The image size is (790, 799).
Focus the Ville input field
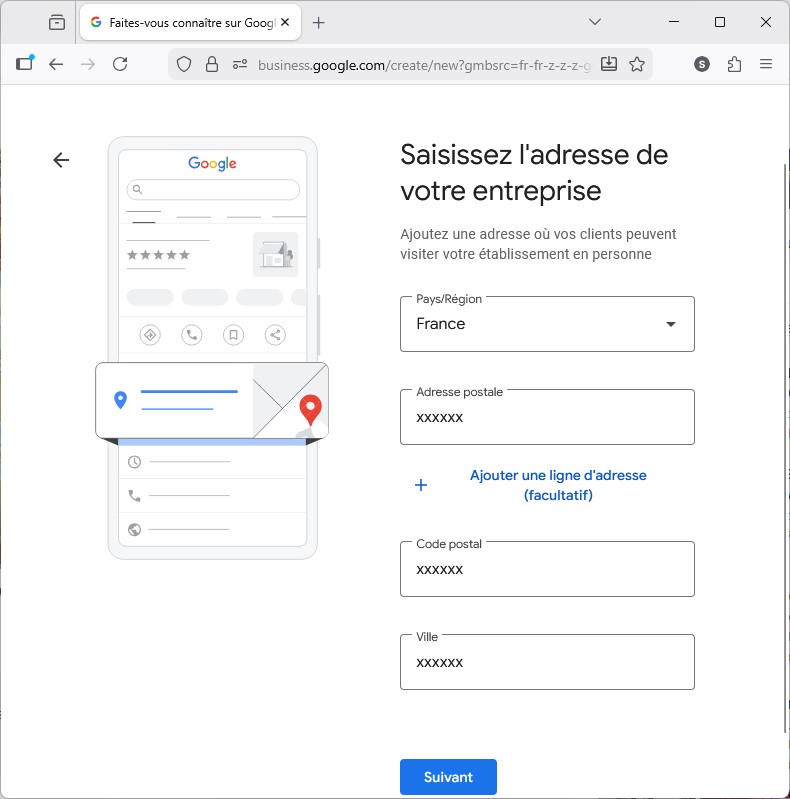point(547,662)
